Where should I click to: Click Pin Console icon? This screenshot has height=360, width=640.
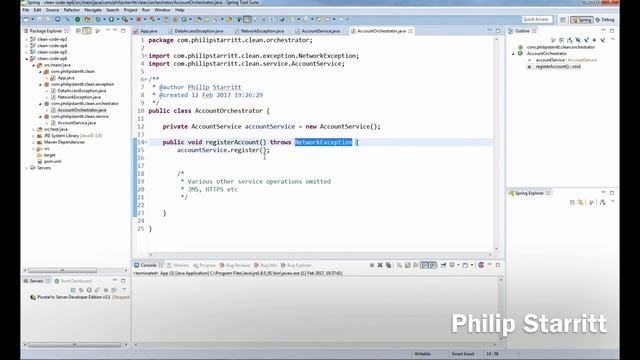443,265
